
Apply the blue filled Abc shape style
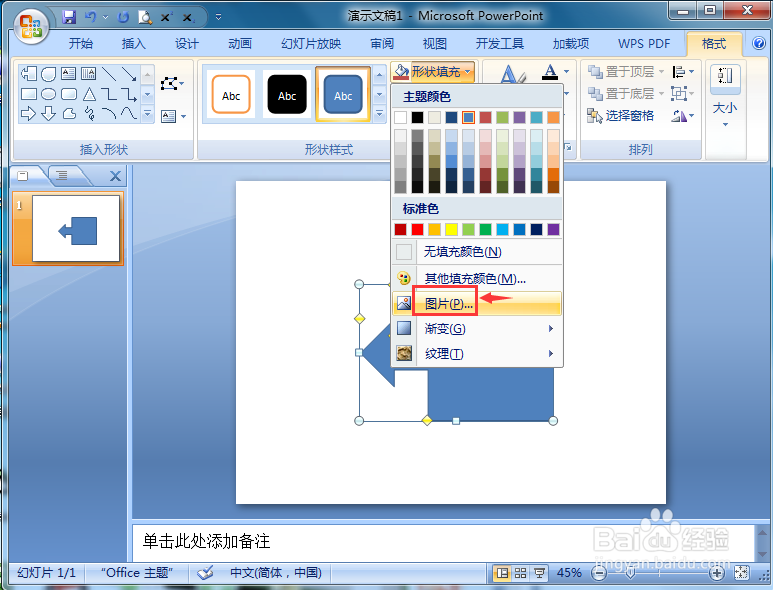pos(343,94)
